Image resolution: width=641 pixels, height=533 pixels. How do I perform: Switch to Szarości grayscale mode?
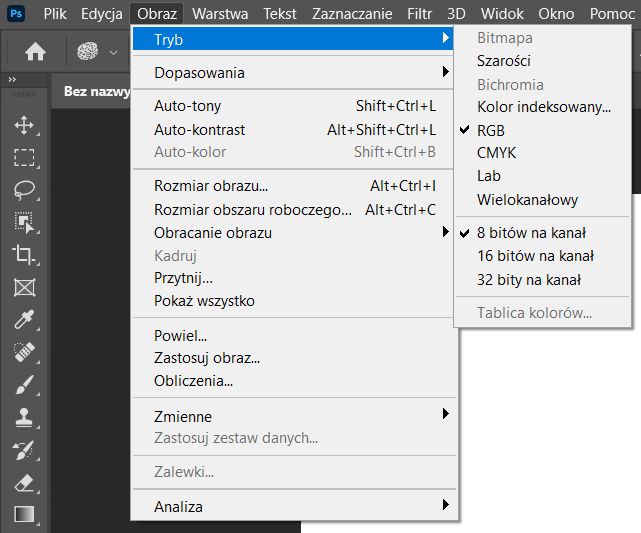point(543,61)
